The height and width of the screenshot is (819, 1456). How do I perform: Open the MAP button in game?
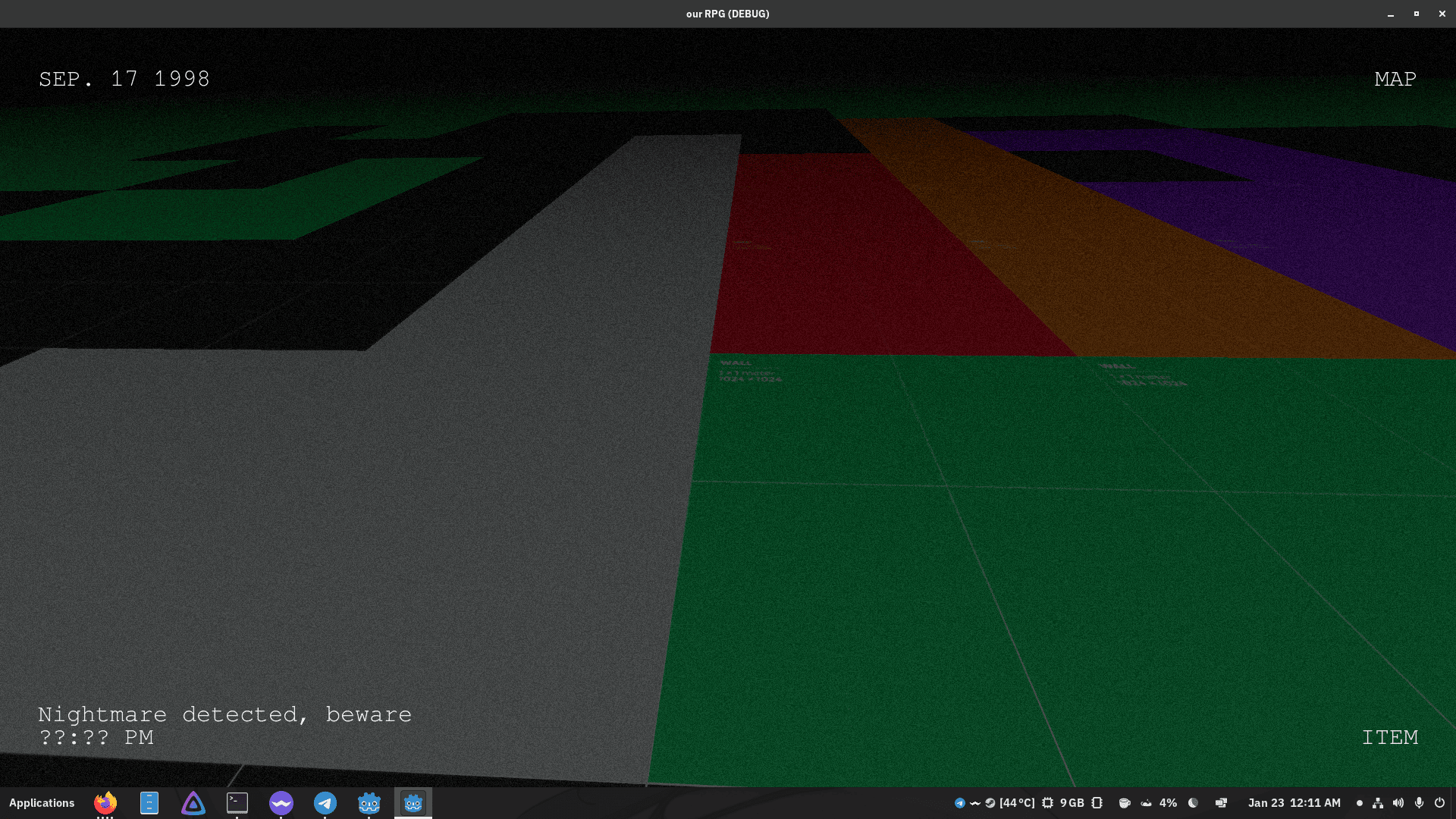point(1395,79)
